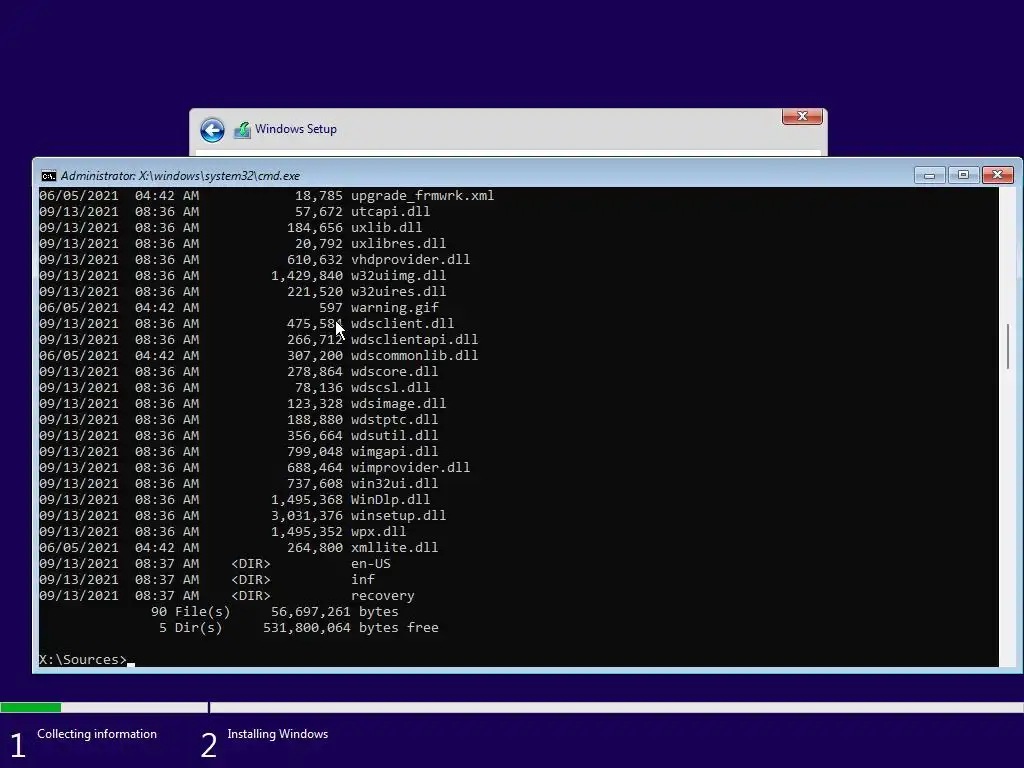Click the utcapi.dll entry
This screenshot has width=1024, height=768.
[391, 212]
